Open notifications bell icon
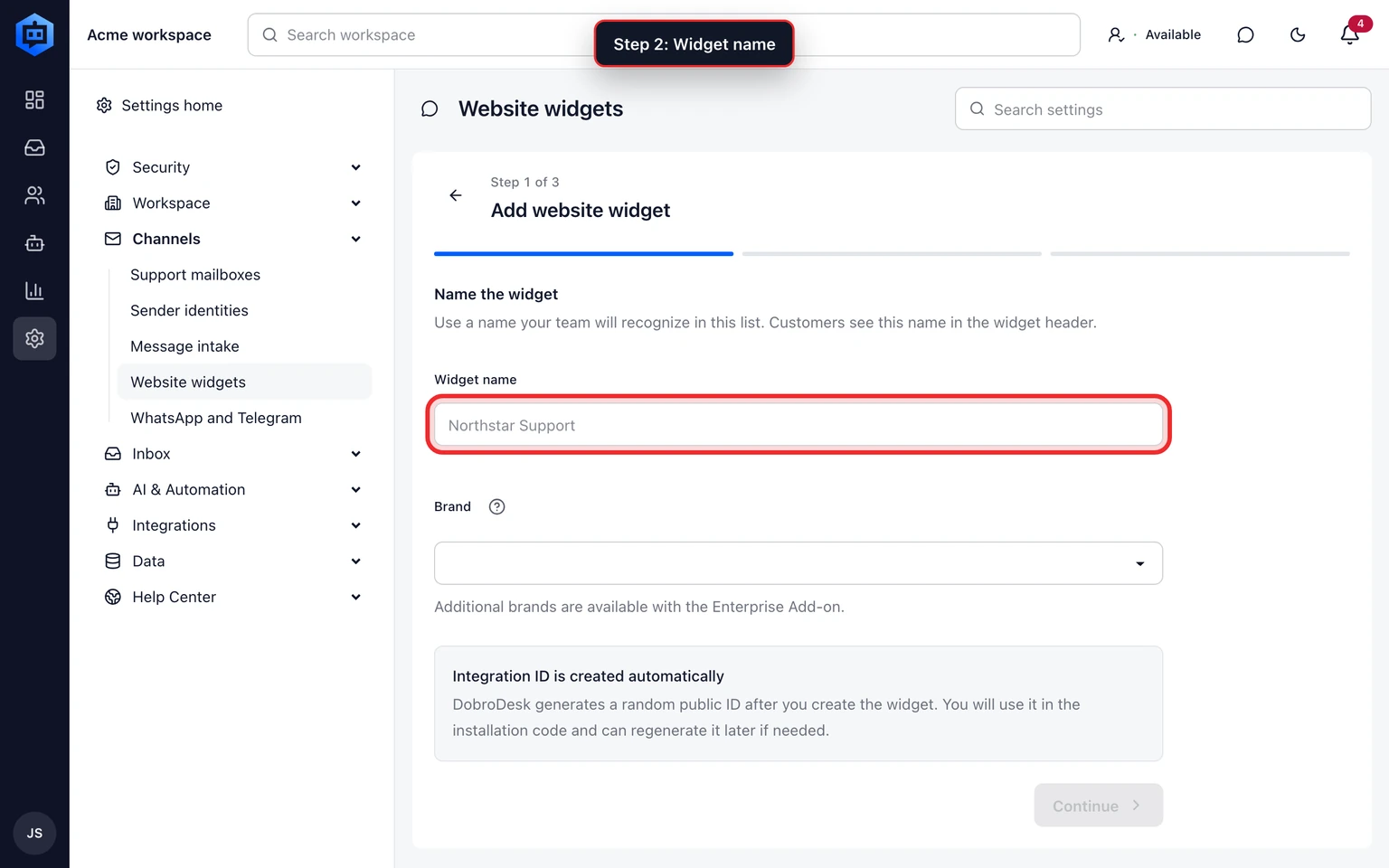 (1349, 34)
